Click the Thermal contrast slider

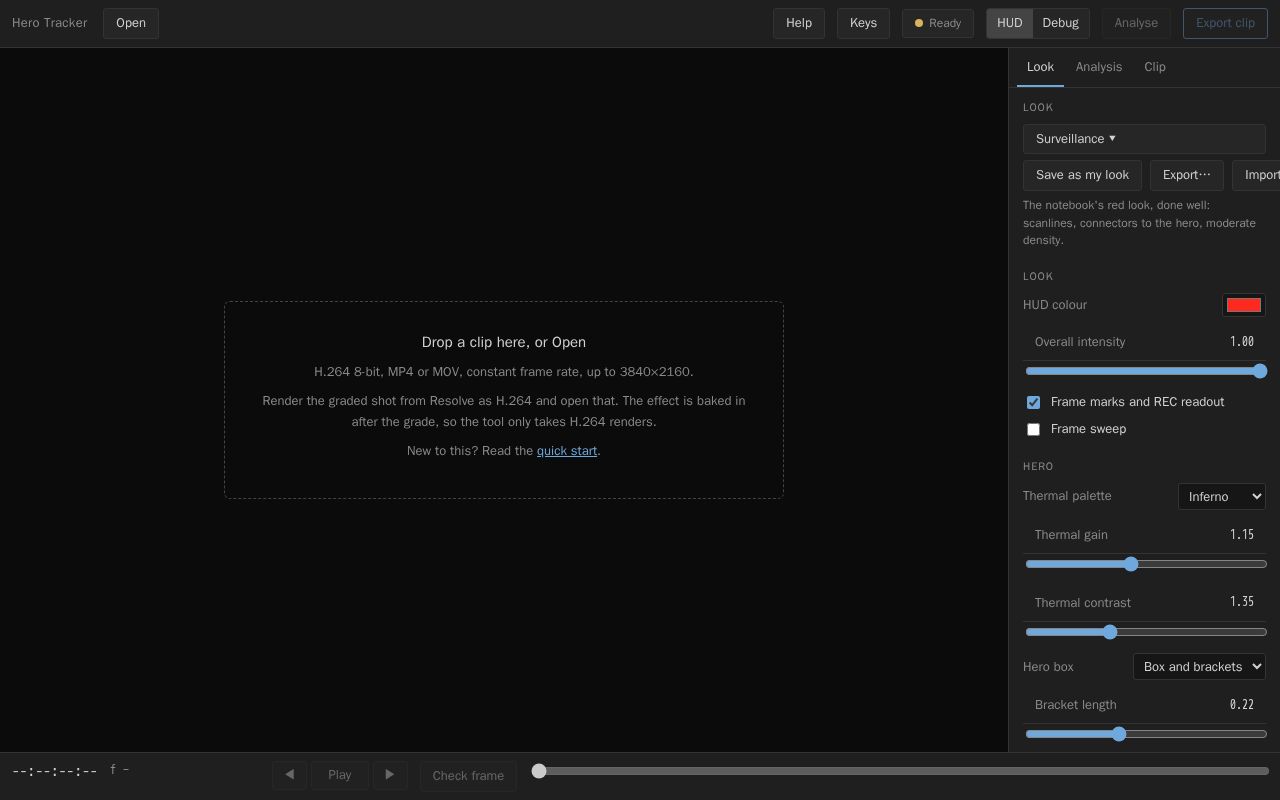(1146, 632)
